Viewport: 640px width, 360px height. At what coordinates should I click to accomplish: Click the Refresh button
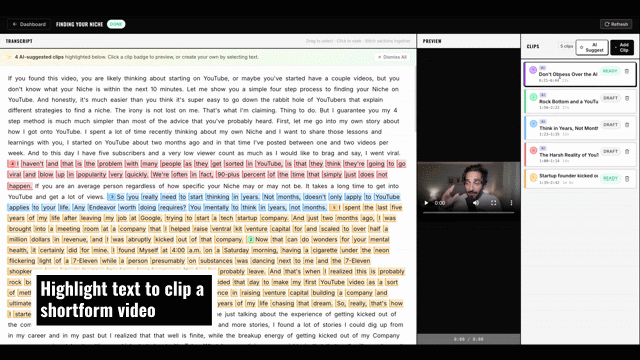(x=616, y=24)
